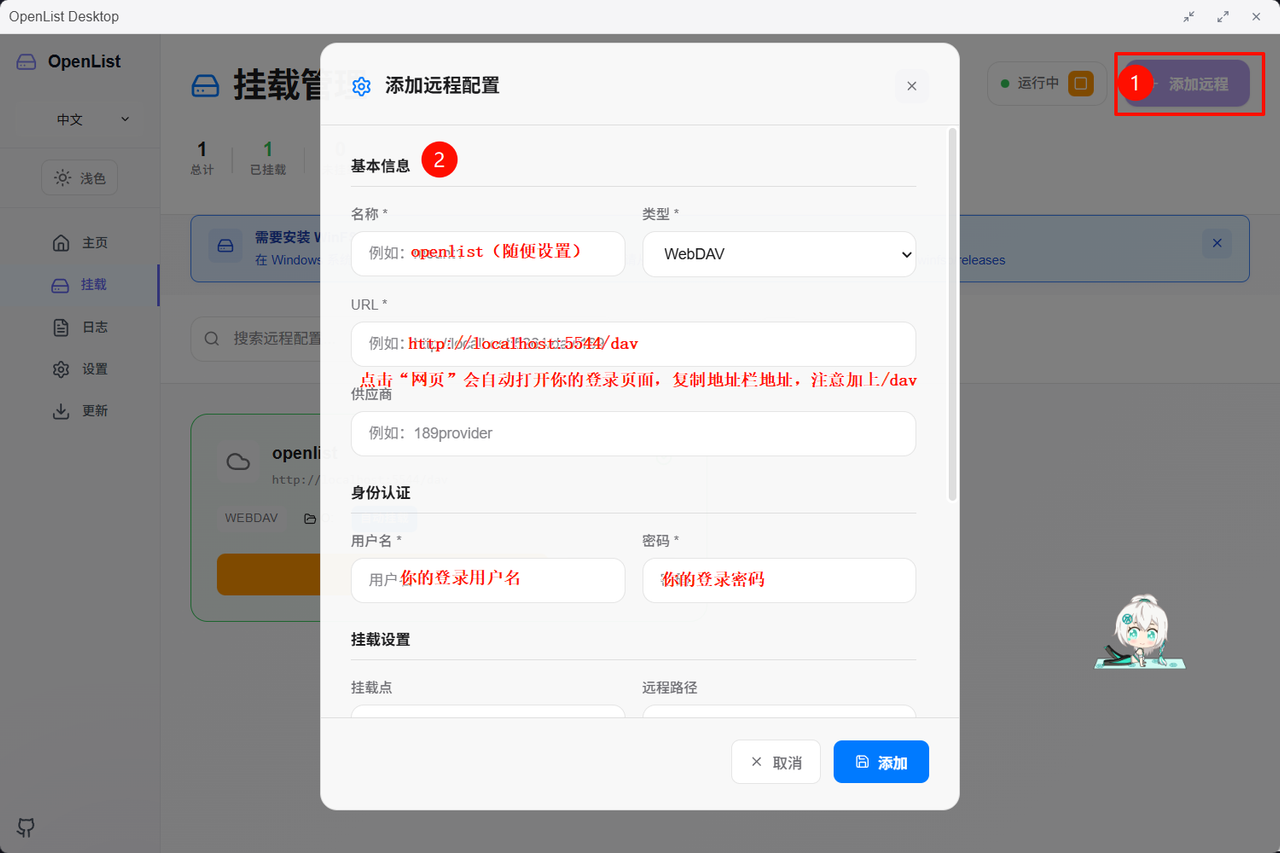The height and width of the screenshot is (853, 1280).
Task: Click the cloud icon on the openlist card
Action: (x=238, y=461)
